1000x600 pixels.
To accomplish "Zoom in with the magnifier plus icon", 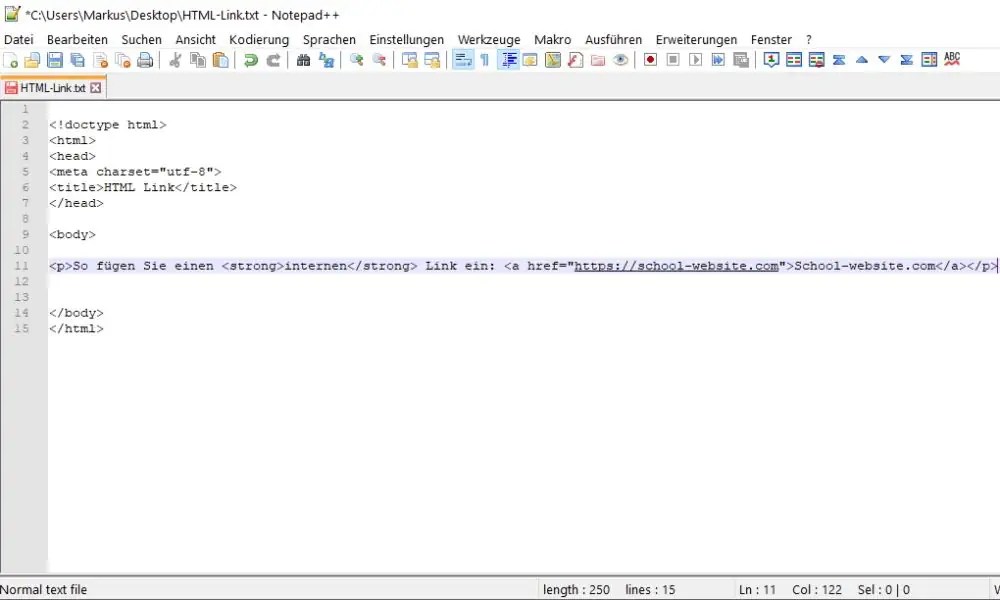I will [x=357, y=60].
